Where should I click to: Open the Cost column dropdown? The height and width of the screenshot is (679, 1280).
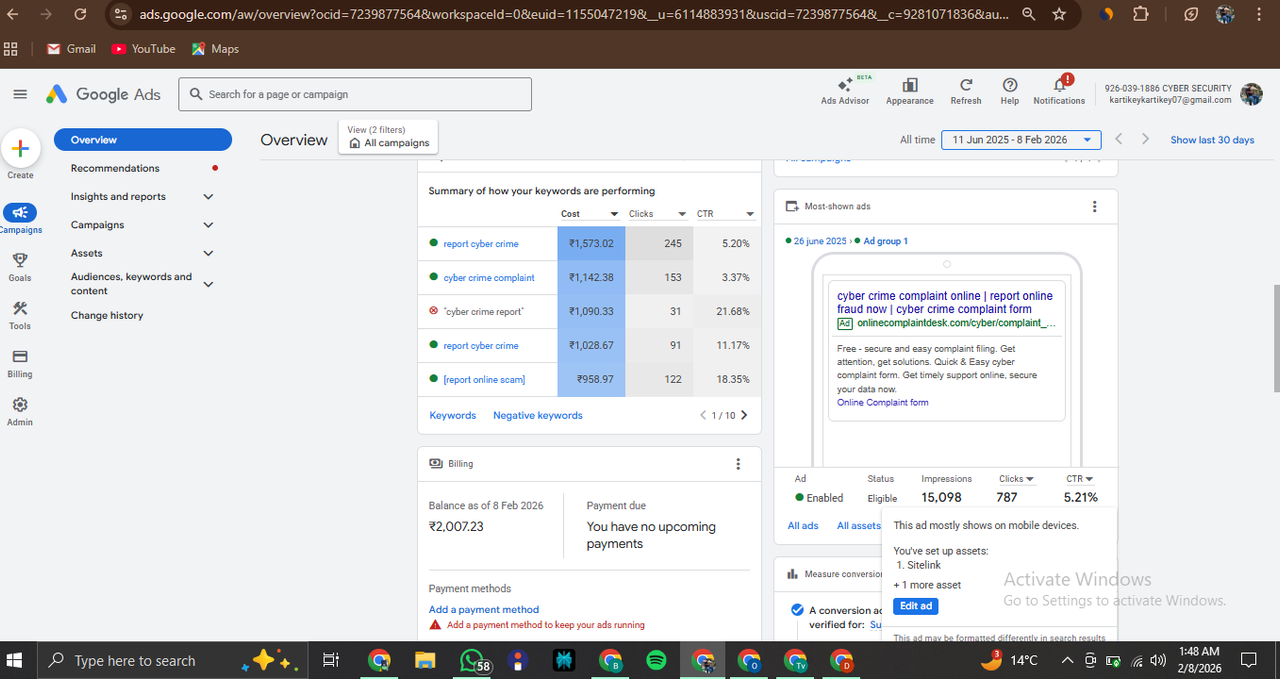(615, 214)
